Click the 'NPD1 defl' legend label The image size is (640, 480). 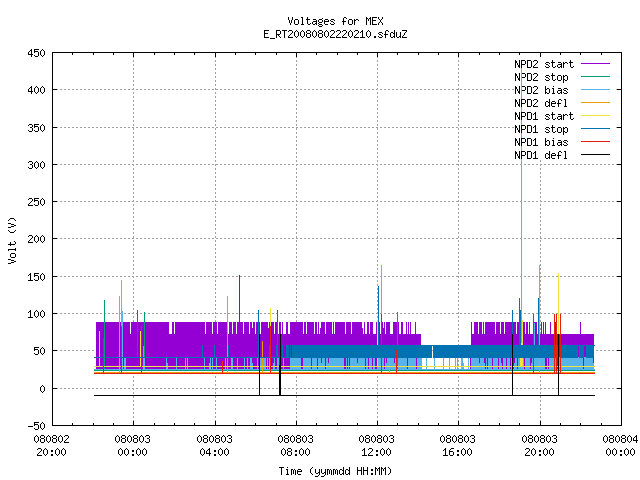541,155
